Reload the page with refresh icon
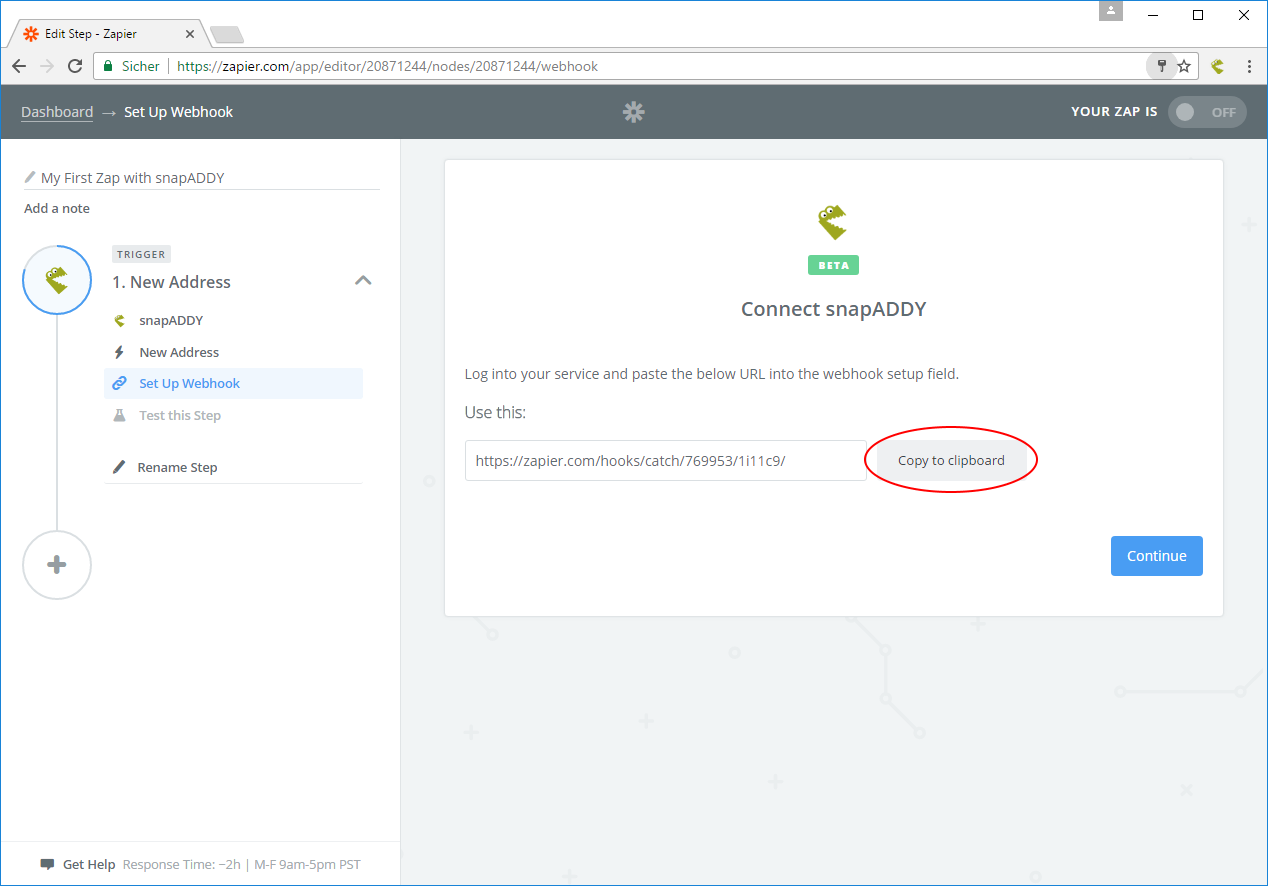Image resolution: width=1268 pixels, height=886 pixels. pos(75,66)
